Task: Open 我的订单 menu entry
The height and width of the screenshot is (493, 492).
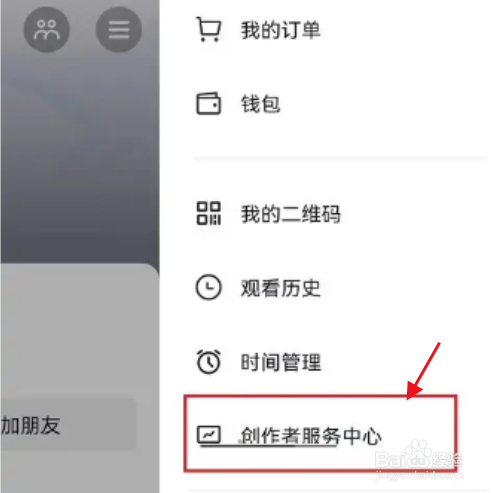Action: pyautogui.click(x=281, y=30)
